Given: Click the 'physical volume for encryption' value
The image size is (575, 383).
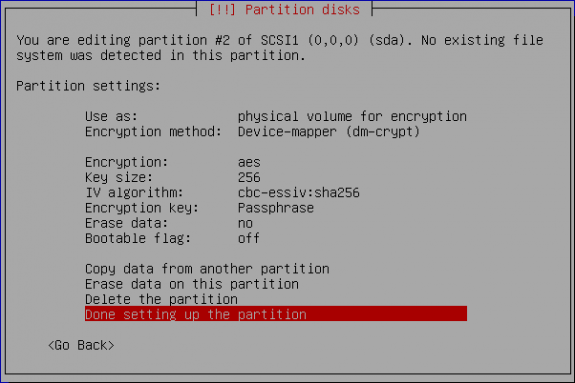Looking at the screenshot, I should tap(352, 116).
